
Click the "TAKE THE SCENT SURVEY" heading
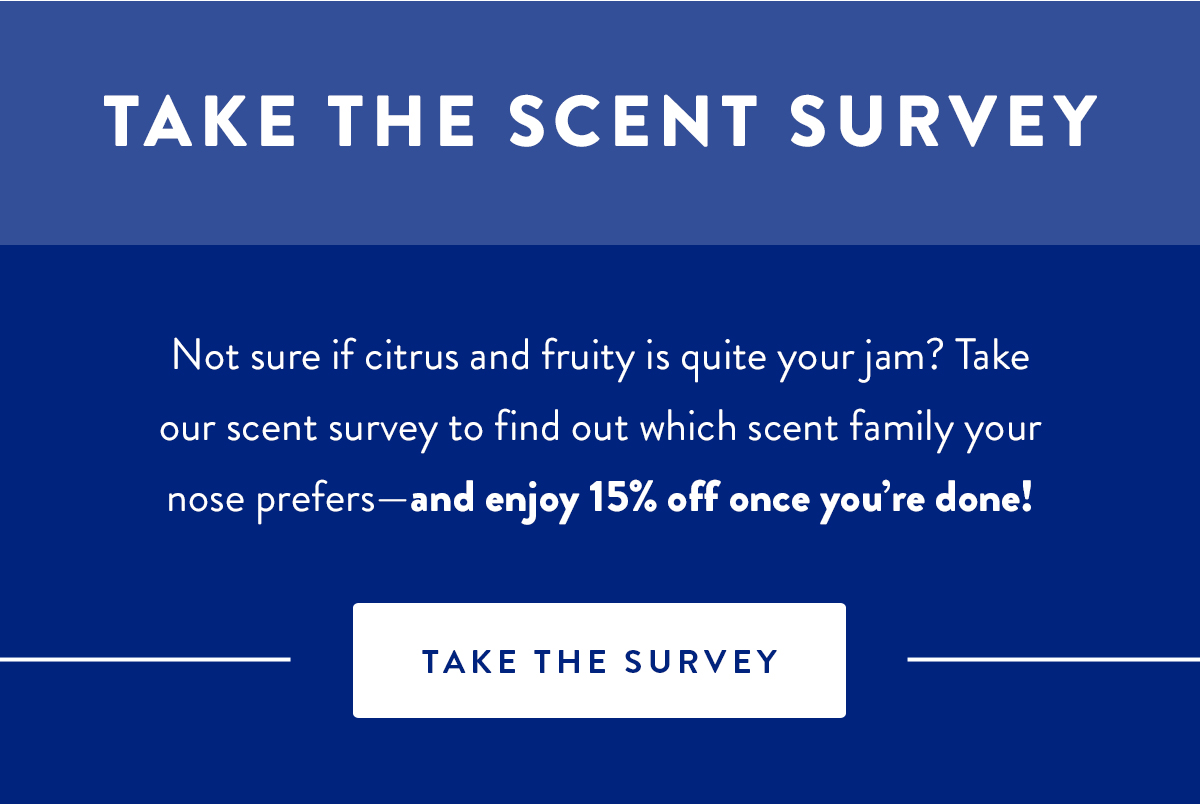point(600,122)
